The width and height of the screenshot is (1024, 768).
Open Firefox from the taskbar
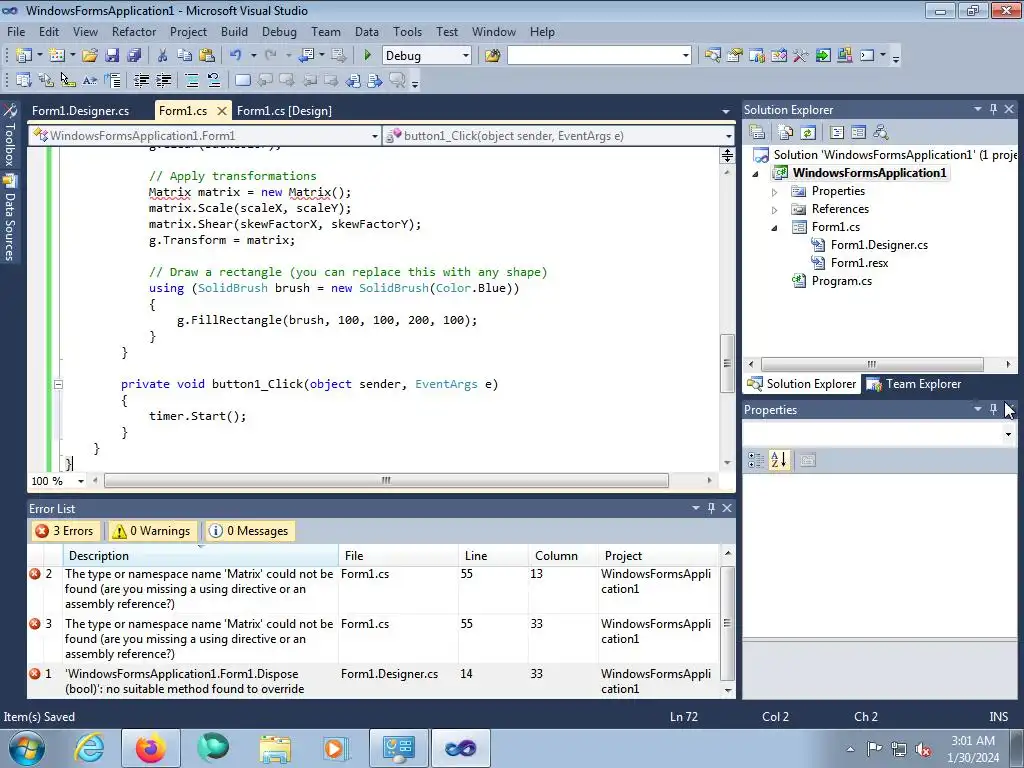click(x=150, y=748)
